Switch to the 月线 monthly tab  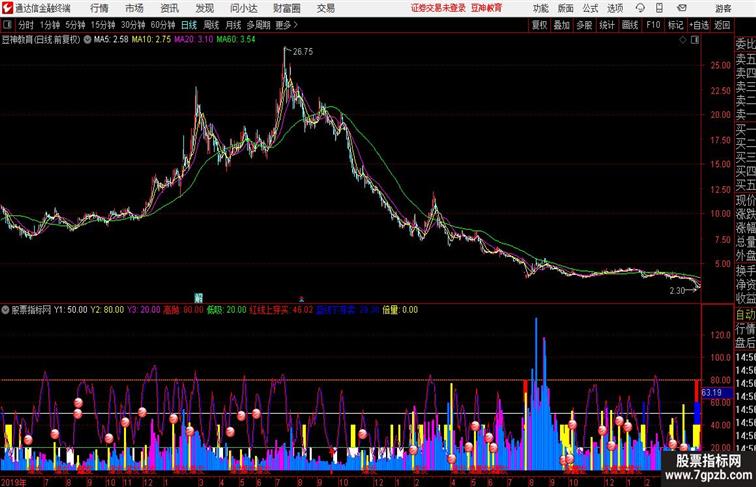[x=233, y=25]
